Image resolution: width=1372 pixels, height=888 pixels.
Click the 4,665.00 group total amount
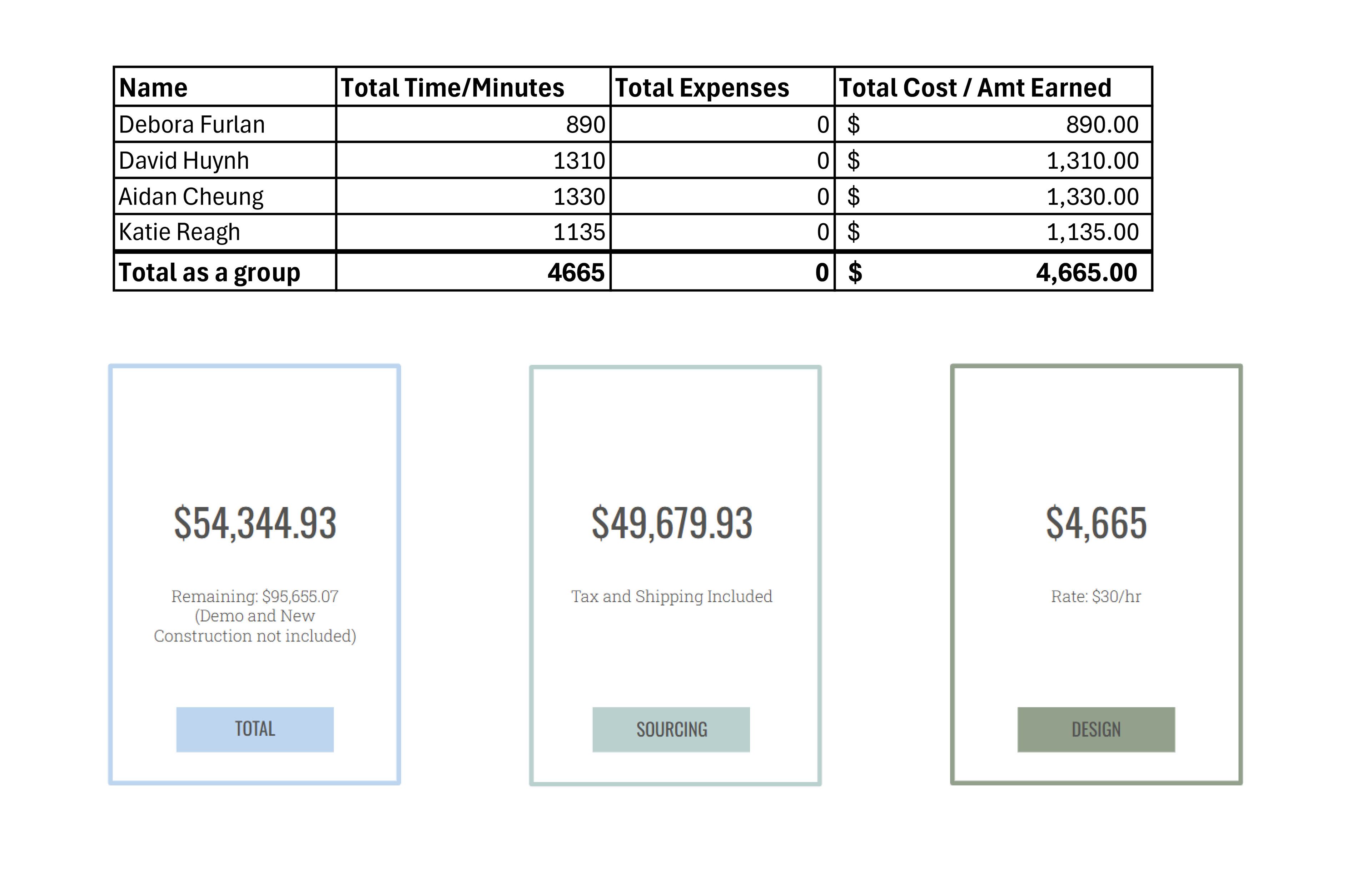point(993,272)
